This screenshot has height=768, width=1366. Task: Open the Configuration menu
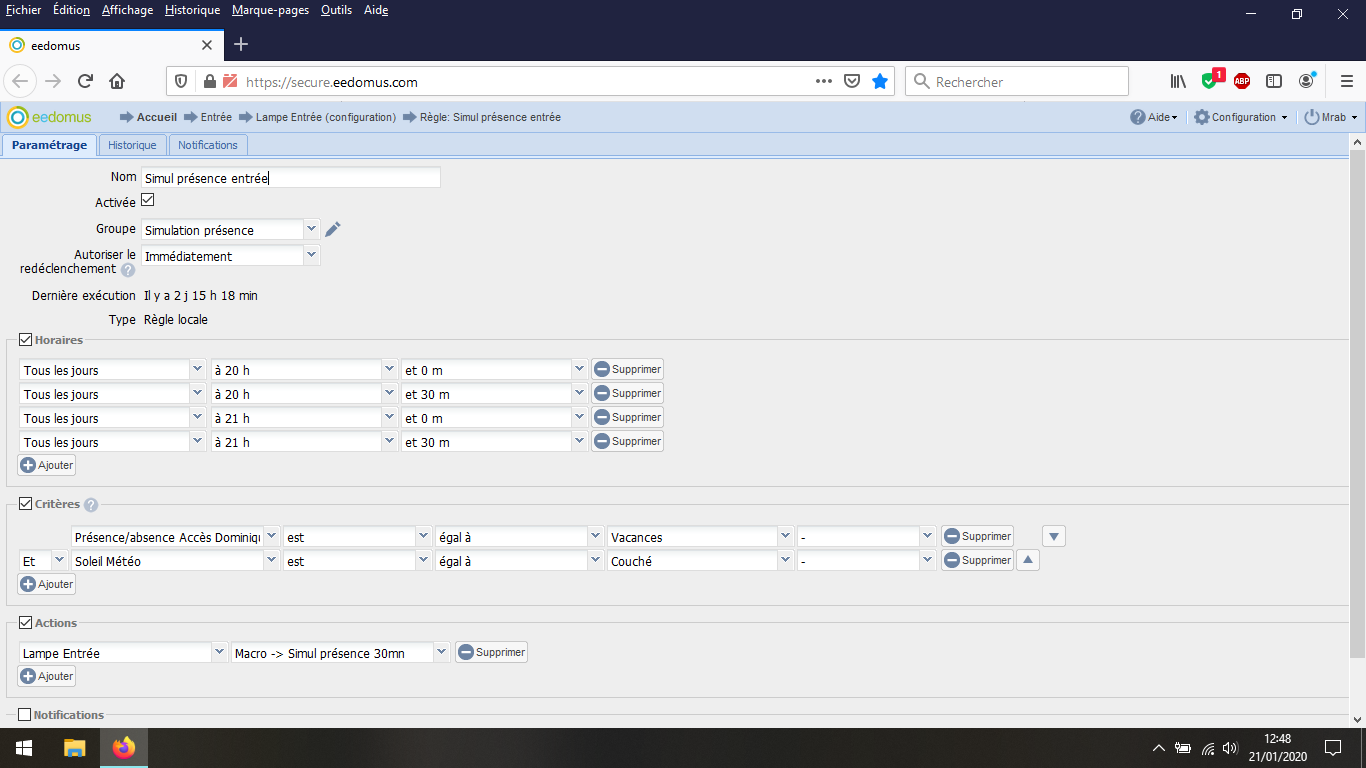click(x=1242, y=117)
